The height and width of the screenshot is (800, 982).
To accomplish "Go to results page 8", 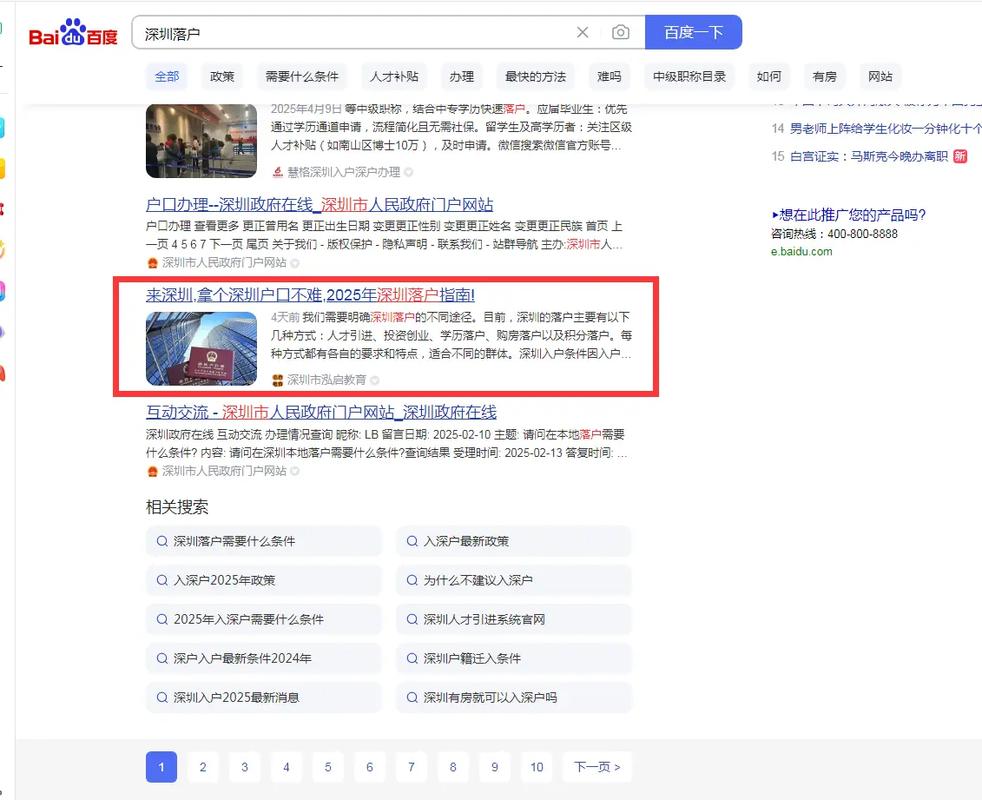I will pos(453,767).
